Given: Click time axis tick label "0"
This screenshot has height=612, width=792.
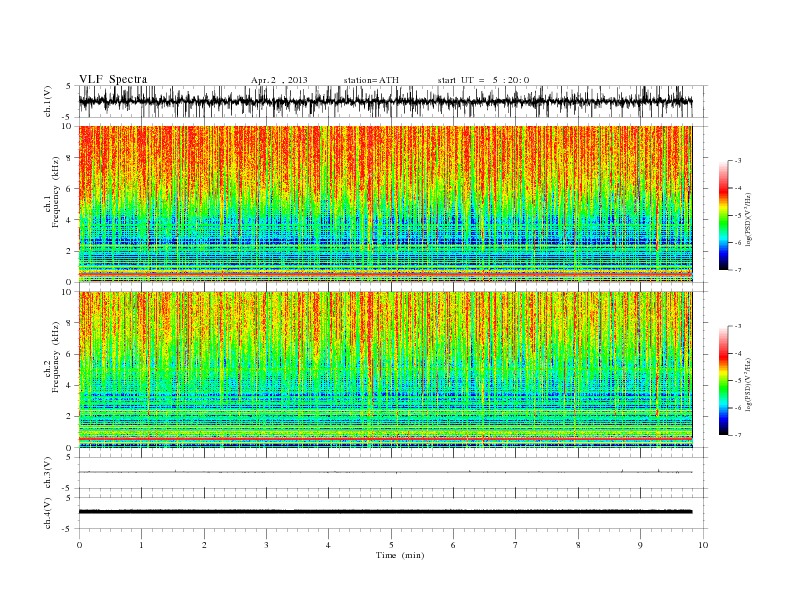Looking at the screenshot, I should point(79,545).
